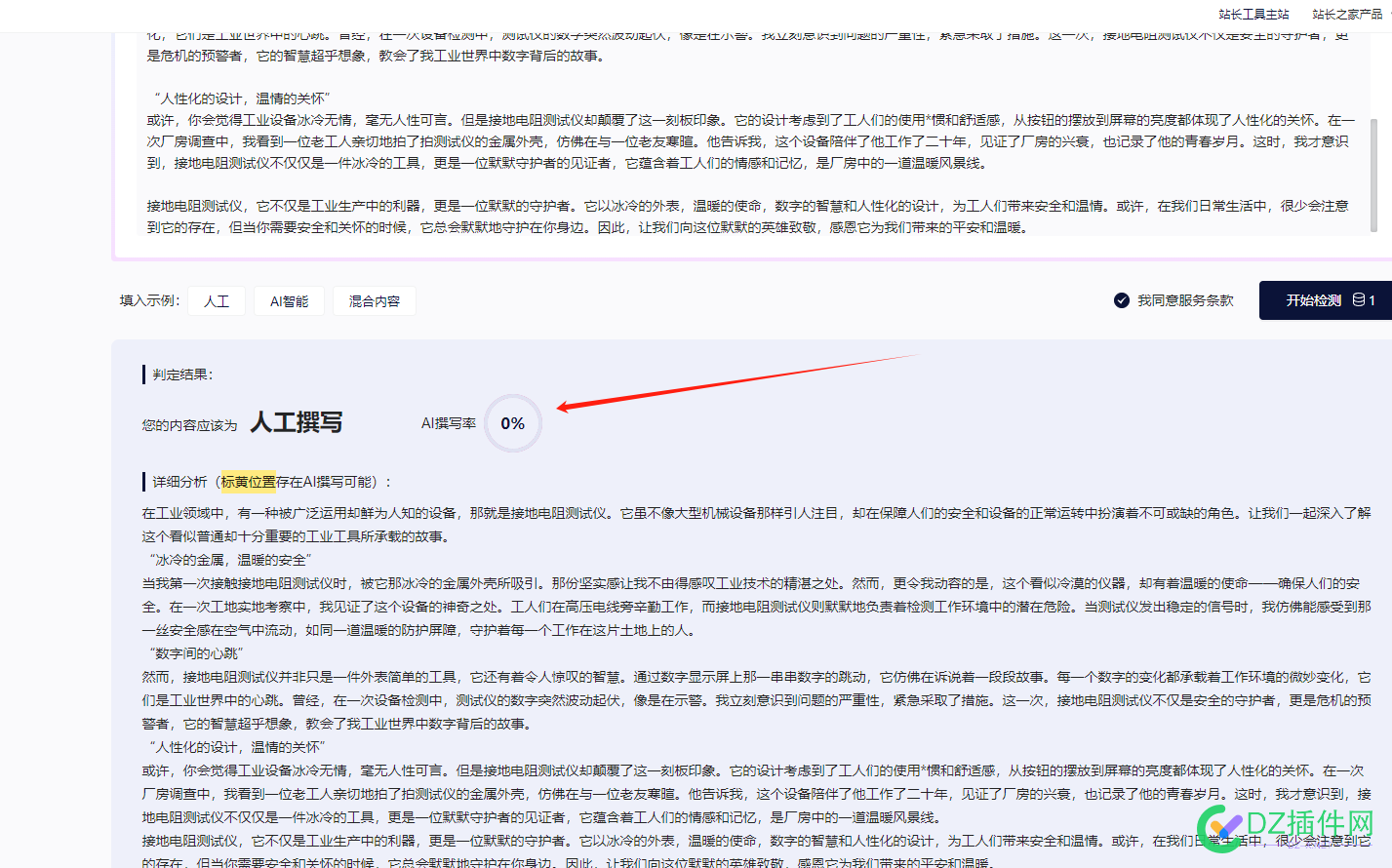The width and height of the screenshot is (1392, 868).
Task: Click the 标黄位置 highlighted text
Action: (x=248, y=482)
